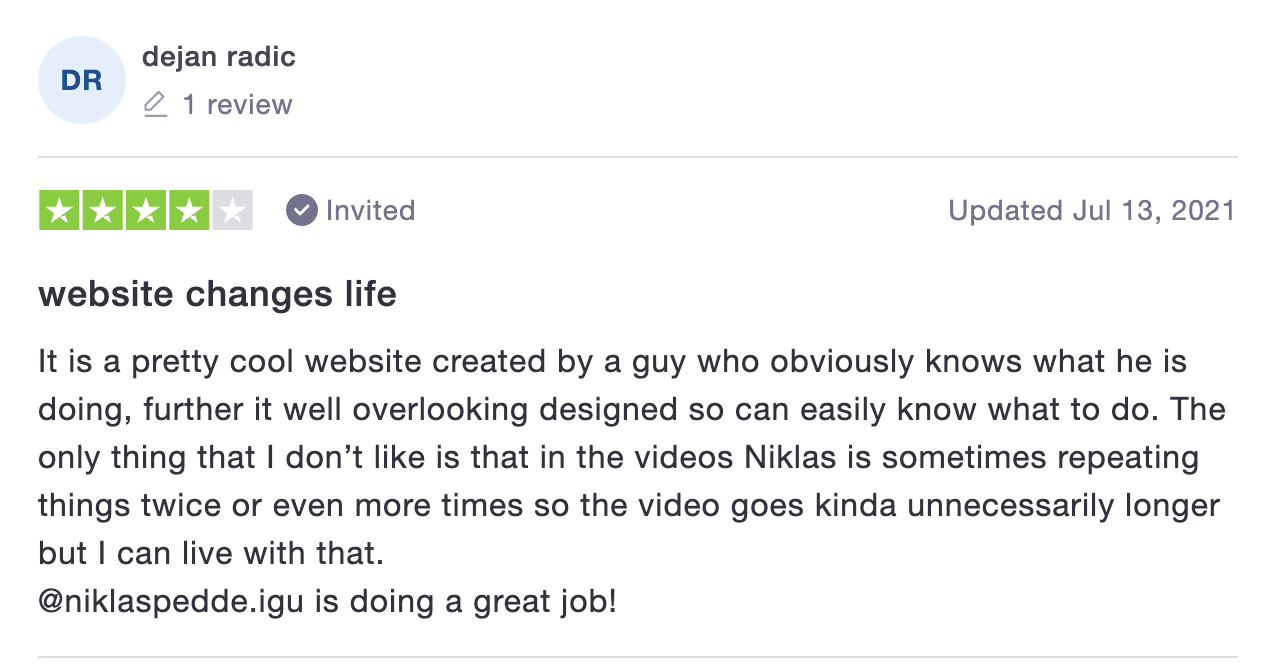Click the DR reviewer avatar circle
This screenshot has width=1280, height=668.
pyautogui.click(x=82, y=80)
